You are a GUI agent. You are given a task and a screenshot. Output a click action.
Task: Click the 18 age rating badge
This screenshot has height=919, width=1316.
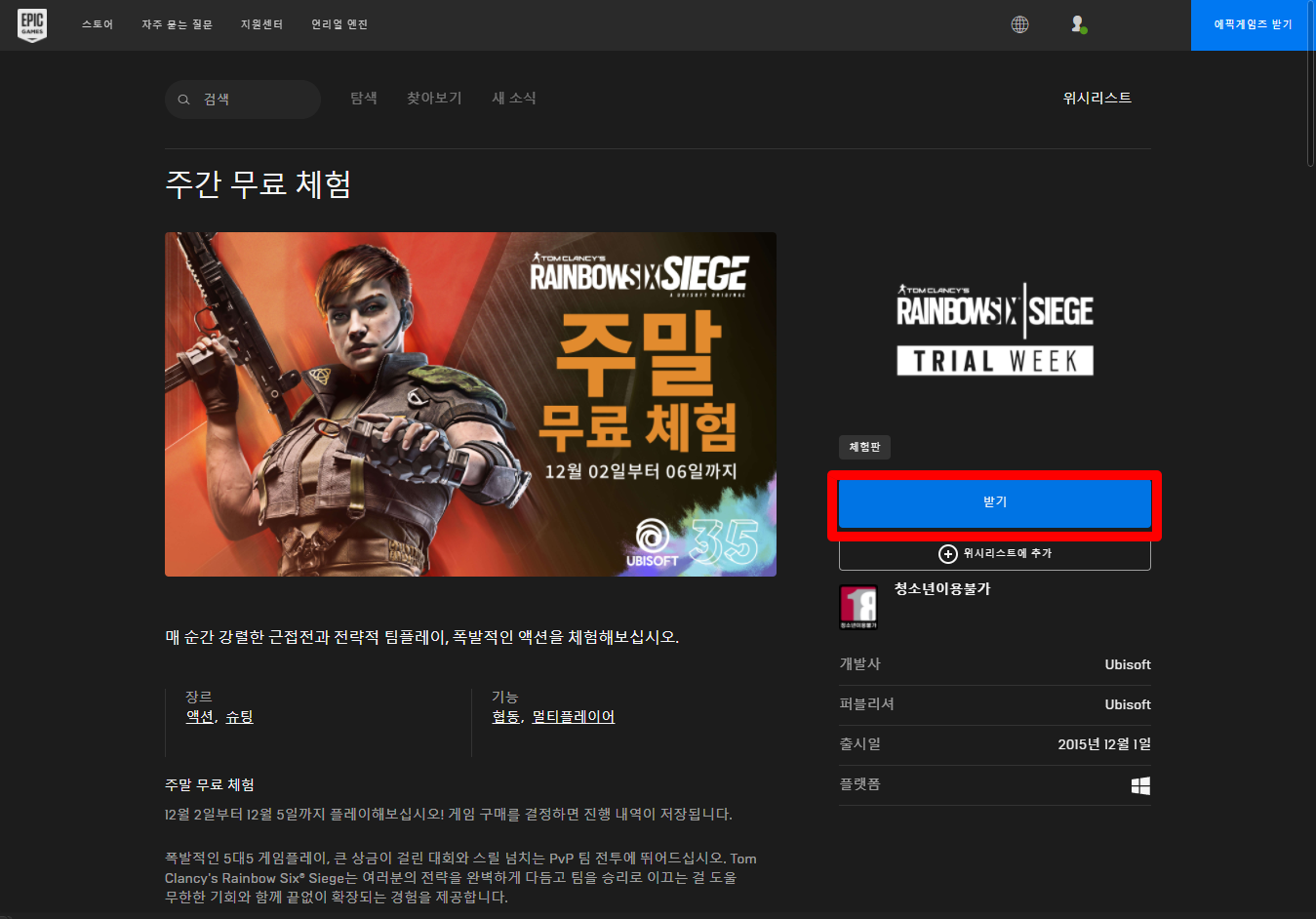pos(858,607)
